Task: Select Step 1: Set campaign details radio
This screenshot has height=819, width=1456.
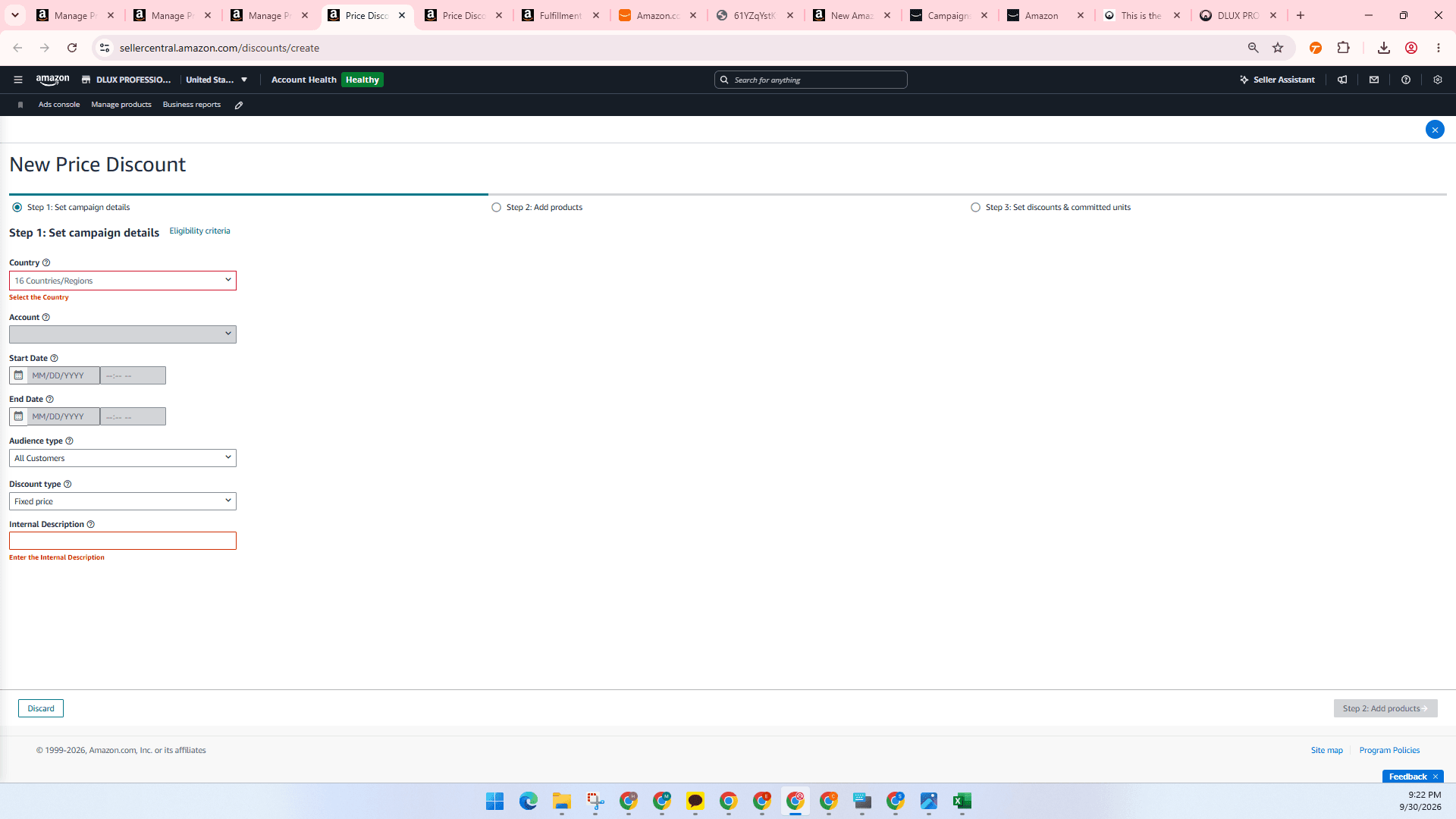Action: click(x=17, y=207)
